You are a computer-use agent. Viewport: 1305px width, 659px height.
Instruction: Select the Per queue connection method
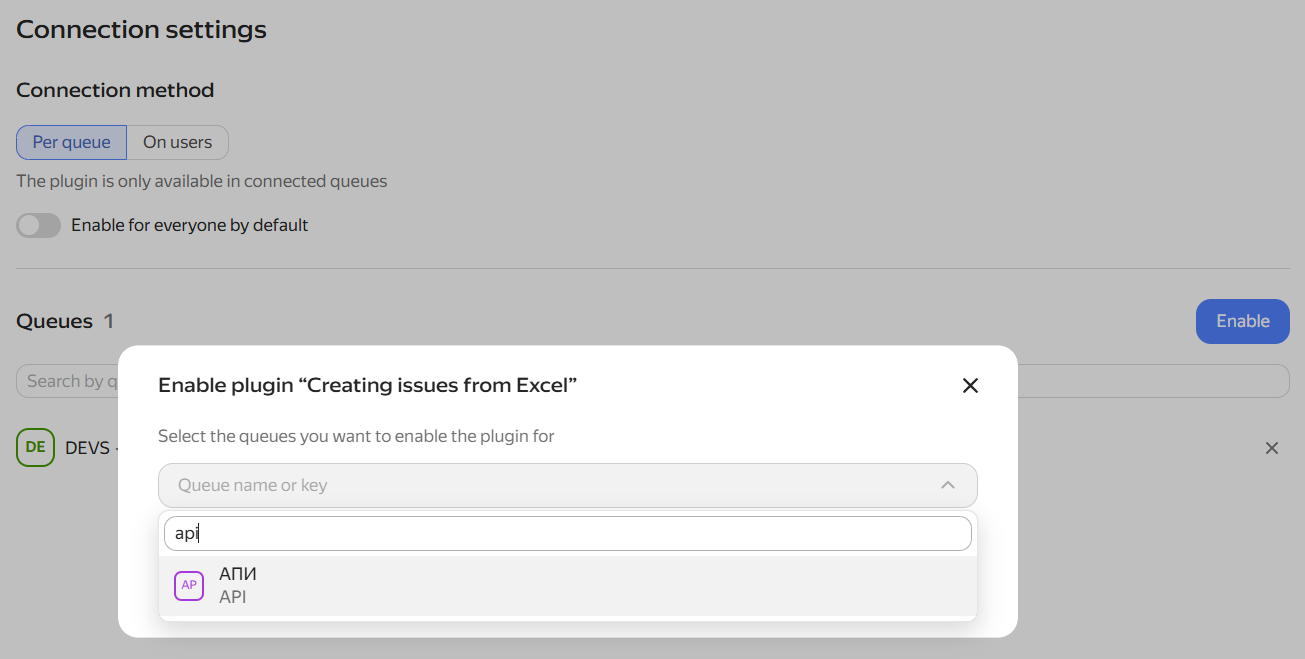point(71,142)
